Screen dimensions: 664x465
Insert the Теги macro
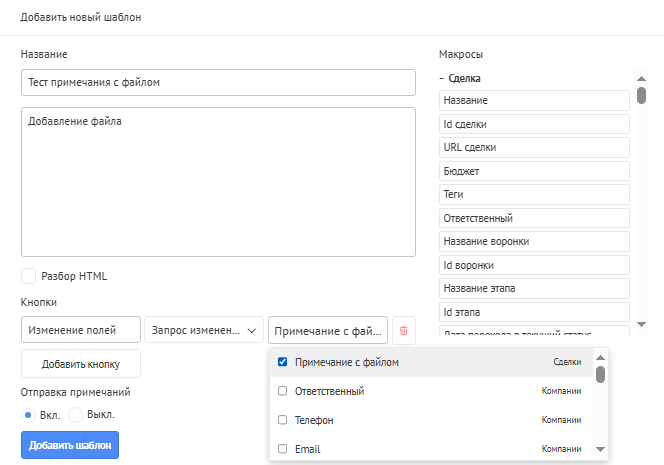534,194
